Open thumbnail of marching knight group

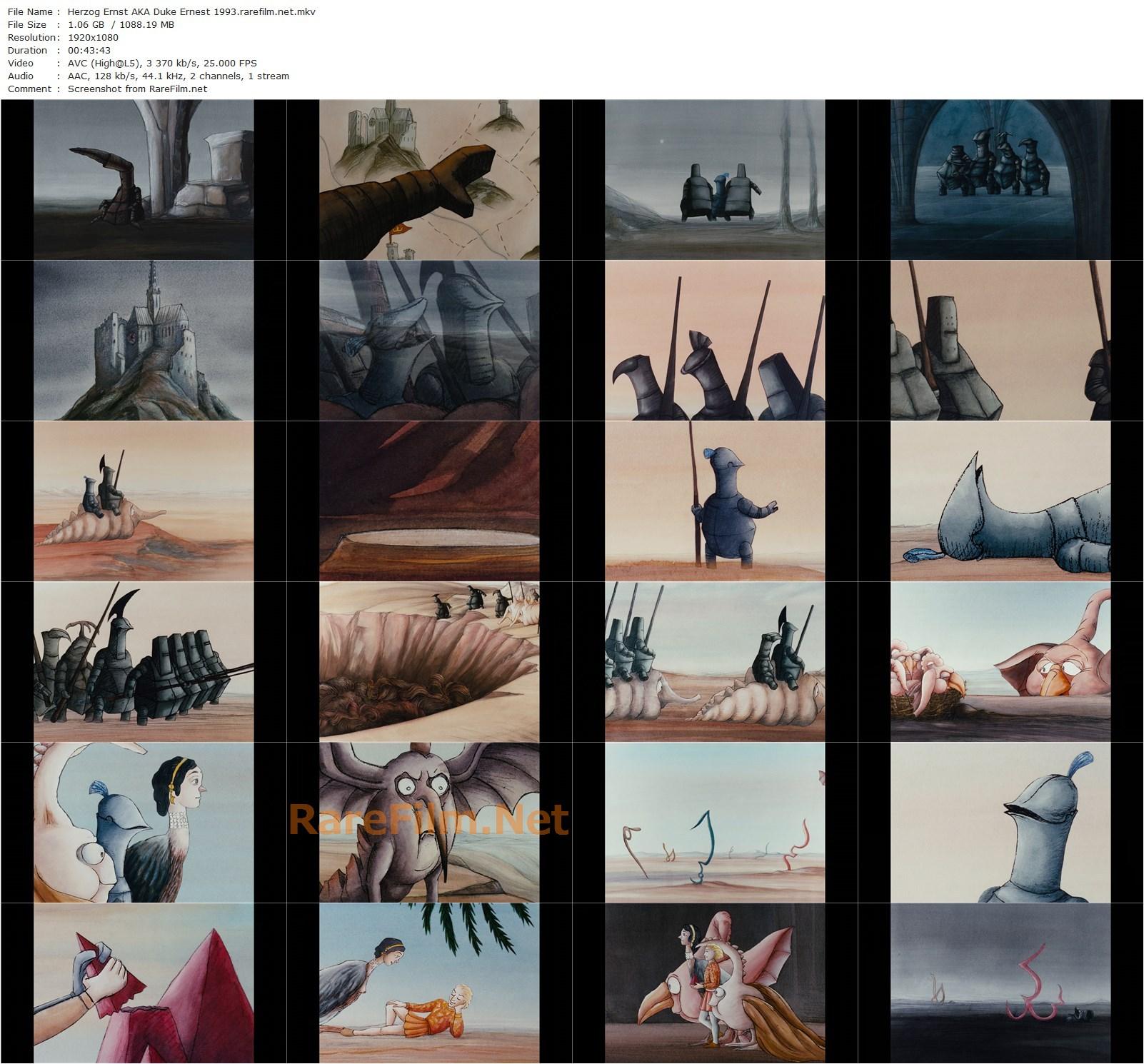point(144,661)
